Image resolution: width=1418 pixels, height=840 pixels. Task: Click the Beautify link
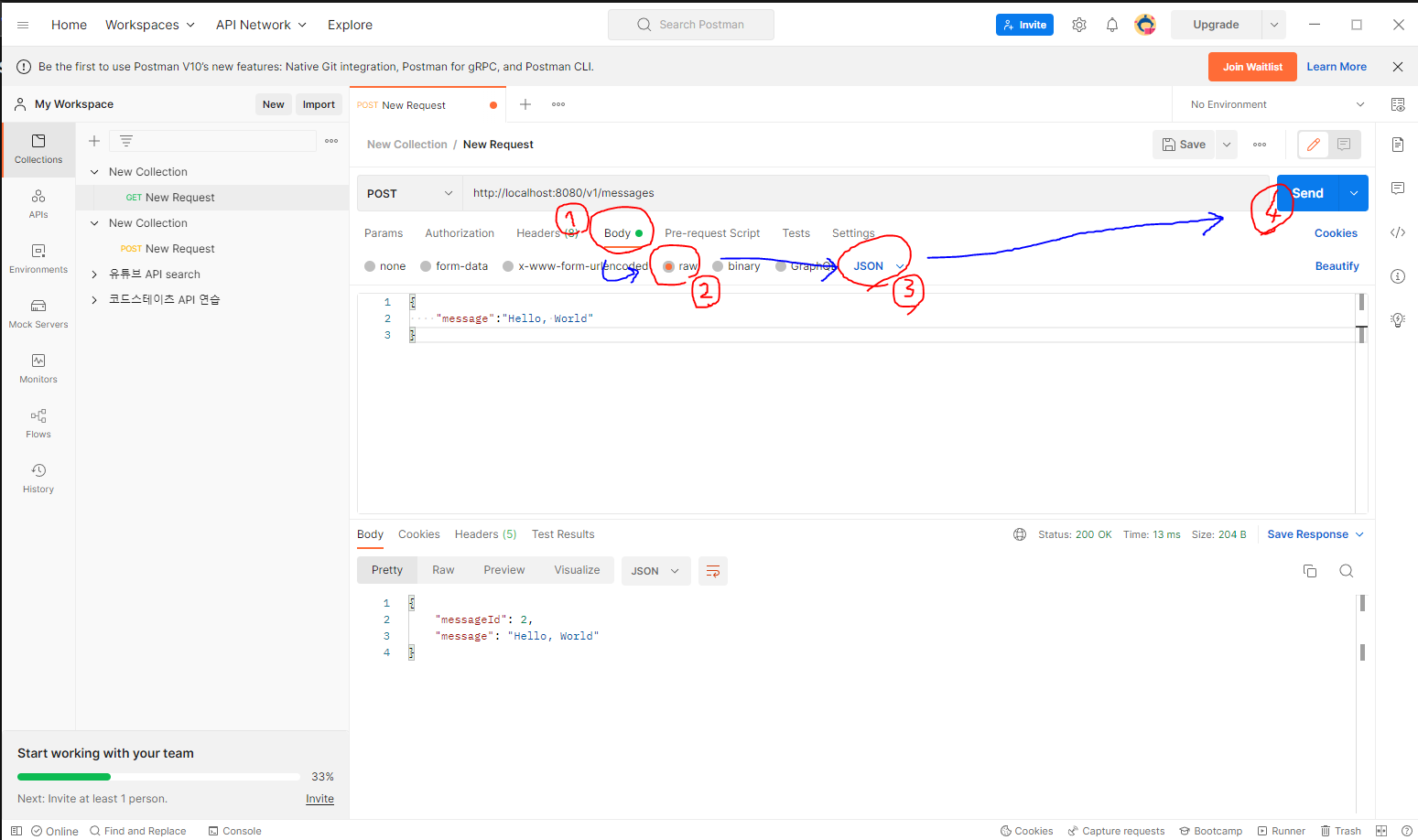click(x=1337, y=266)
